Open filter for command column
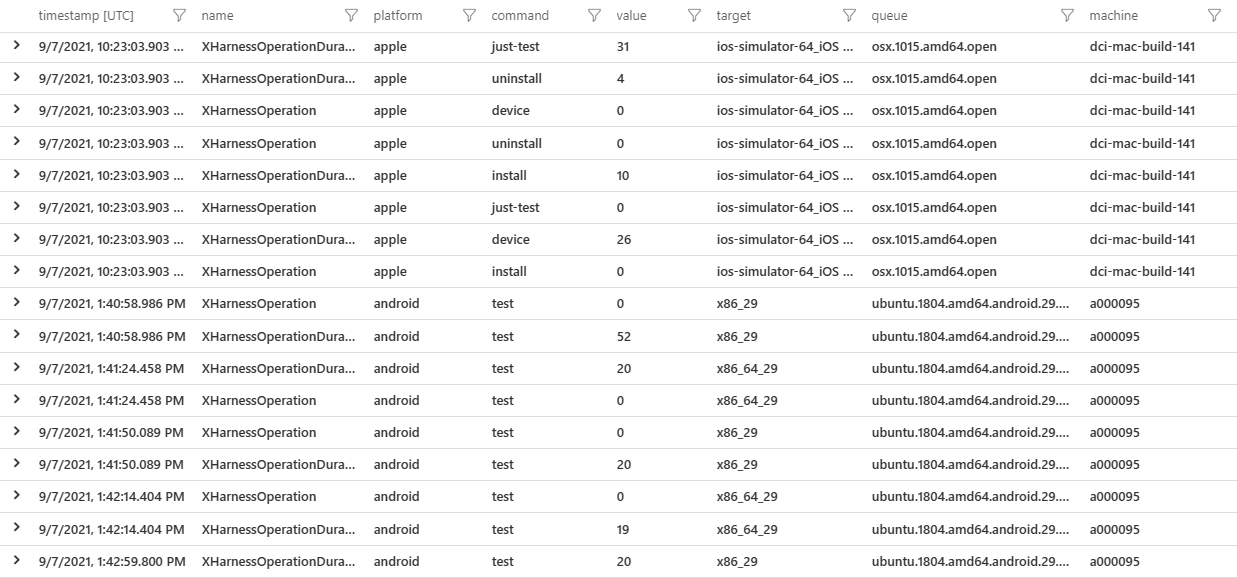This screenshot has height=578, width=1237. click(x=595, y=16)
